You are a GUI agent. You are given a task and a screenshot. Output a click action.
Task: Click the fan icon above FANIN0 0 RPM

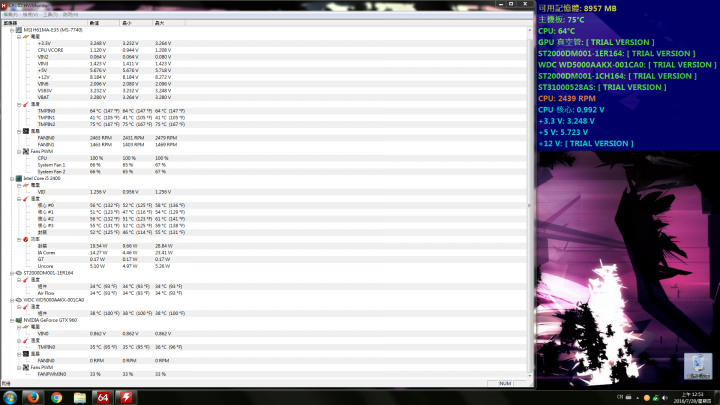26,354
